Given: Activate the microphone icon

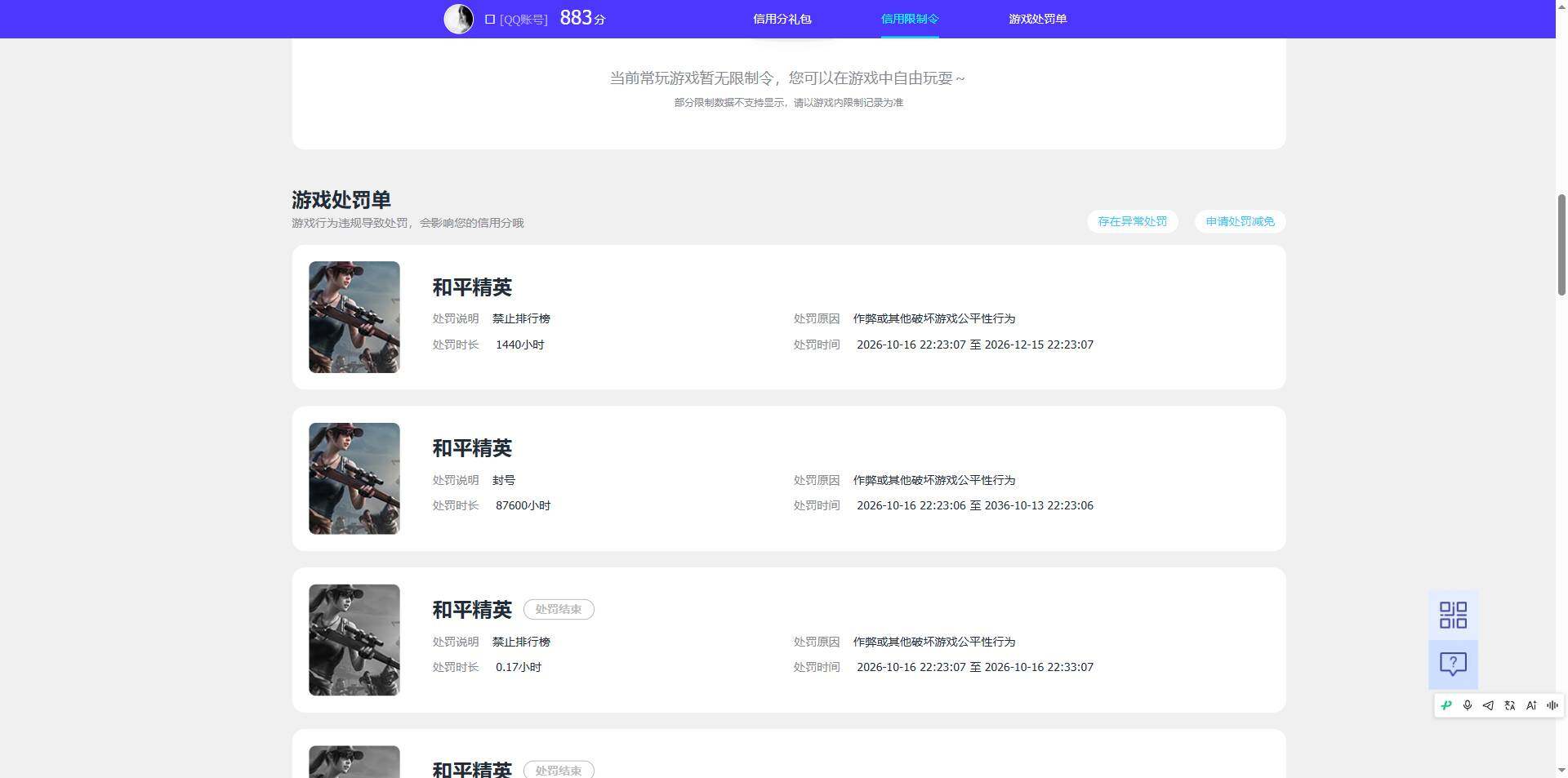Looking at the screenshot, I should (1468, 705).
